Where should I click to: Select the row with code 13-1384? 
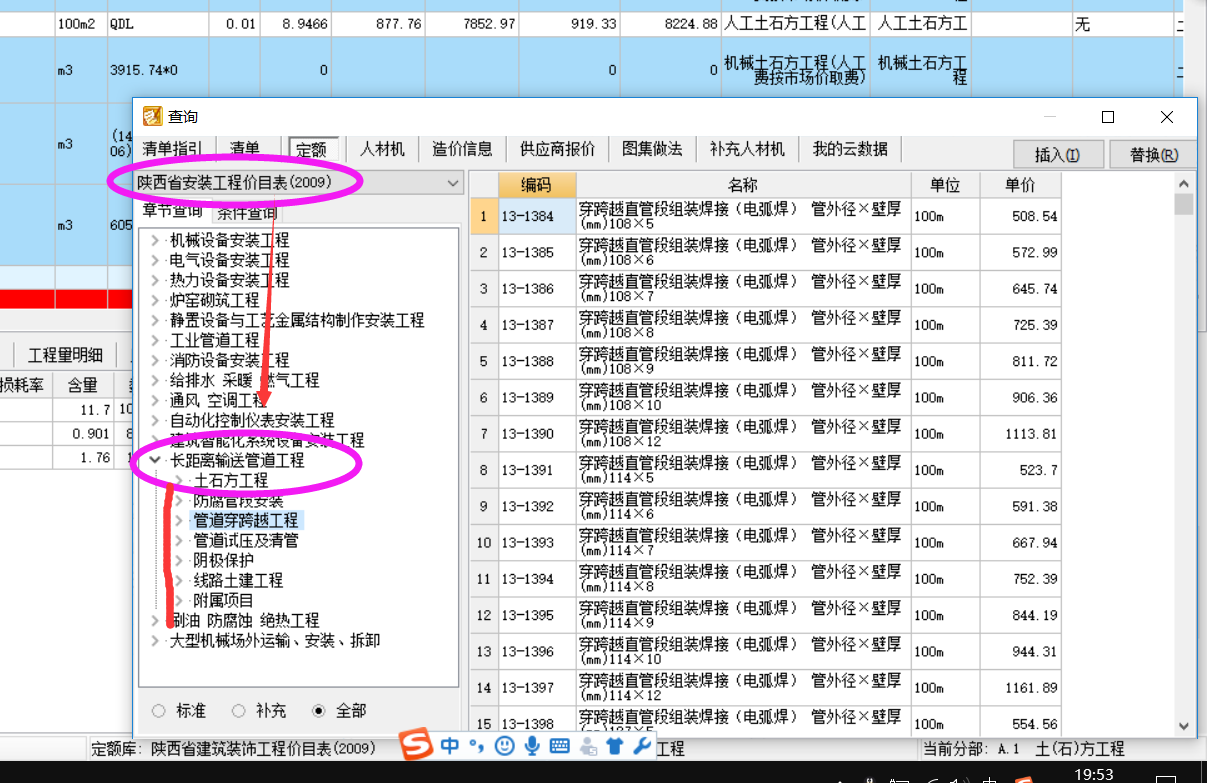point(766,216)
